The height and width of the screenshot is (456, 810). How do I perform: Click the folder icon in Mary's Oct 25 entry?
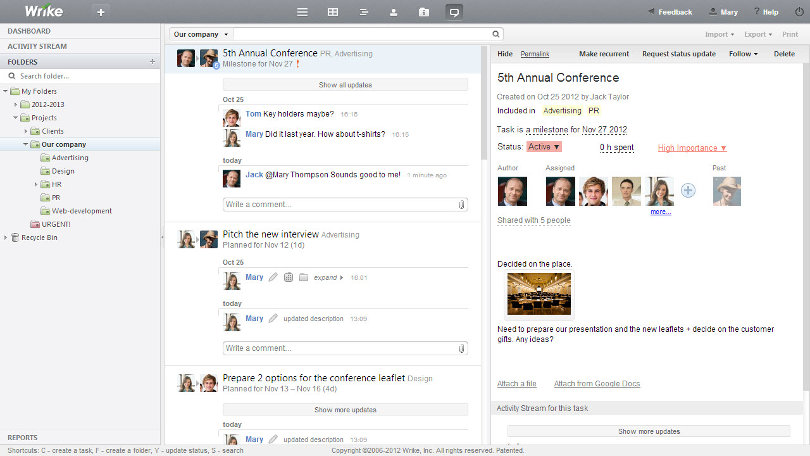point(303,277)
